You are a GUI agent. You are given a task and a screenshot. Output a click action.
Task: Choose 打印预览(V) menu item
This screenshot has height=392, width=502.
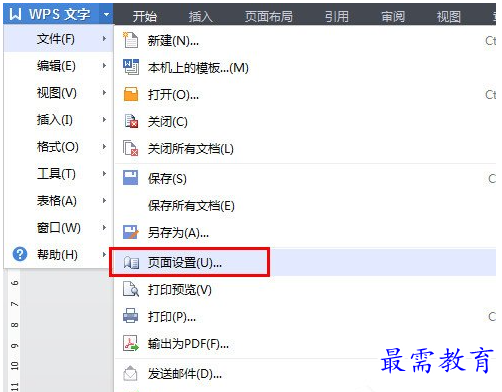tap(305, 289)
